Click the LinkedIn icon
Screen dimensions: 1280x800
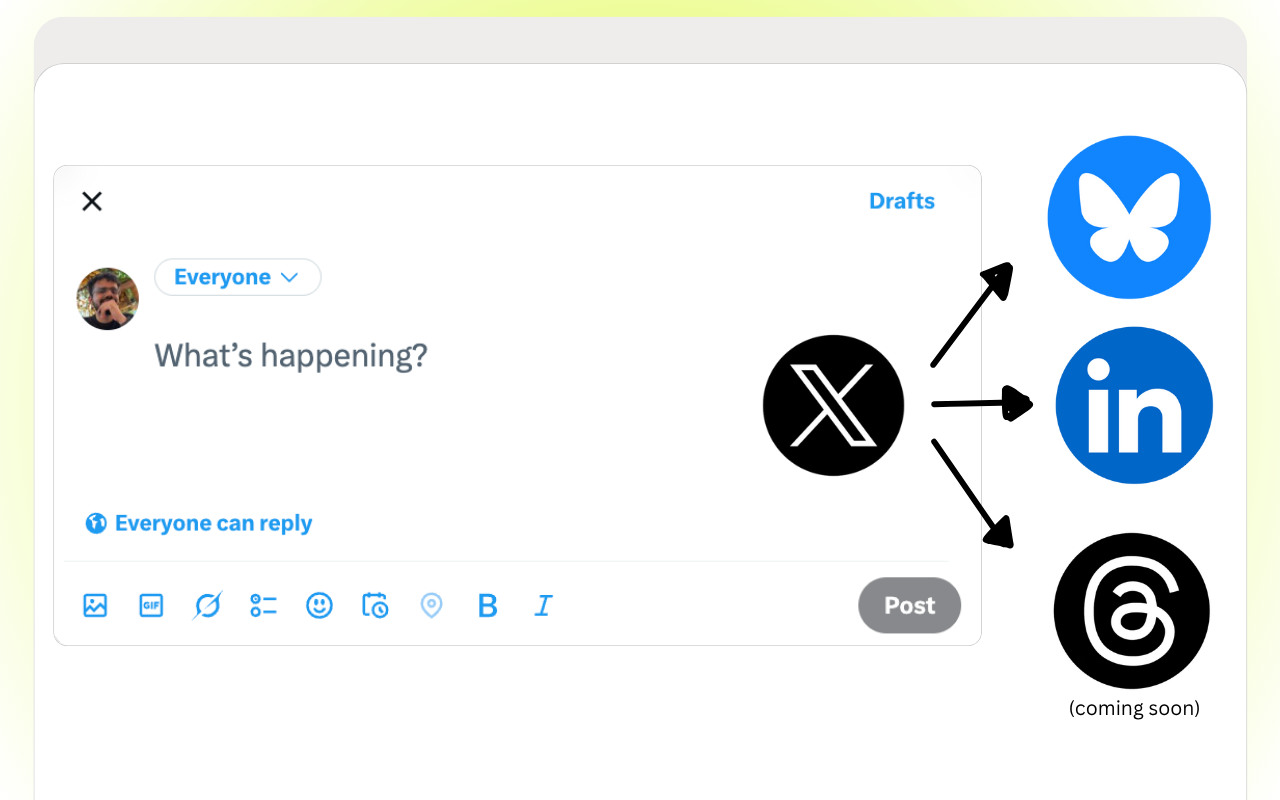[x=1133, y=405]
